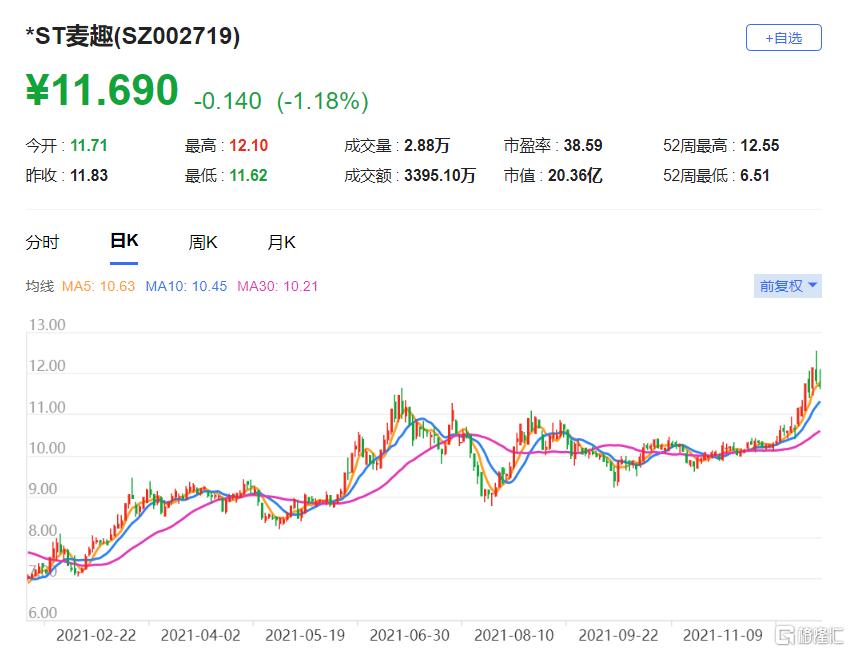Click the 52周最低 value 6.51
Image resolution: width=850 pixels, height=652 pixels.
[755, 176]
